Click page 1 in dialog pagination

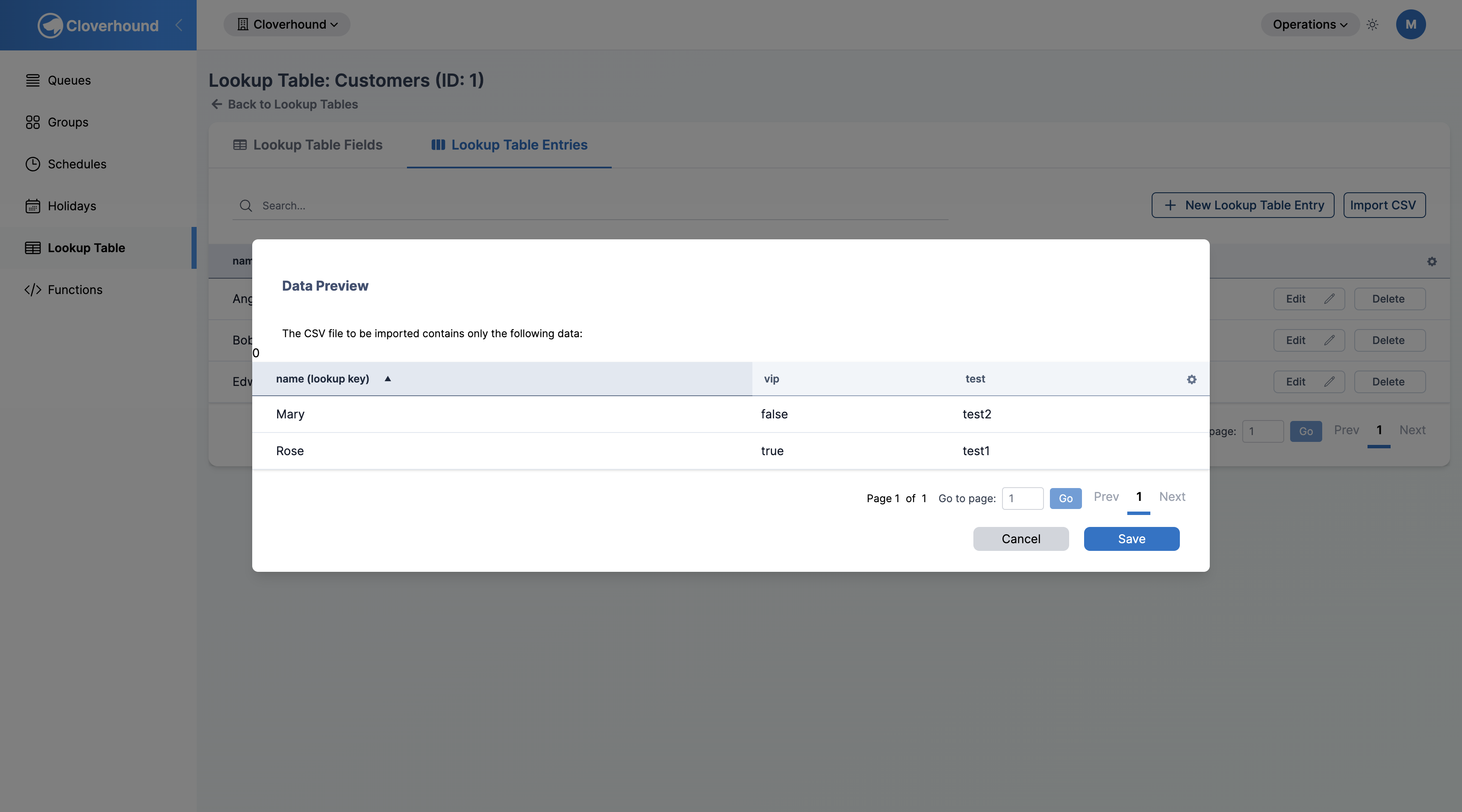tap(1138, 497)
